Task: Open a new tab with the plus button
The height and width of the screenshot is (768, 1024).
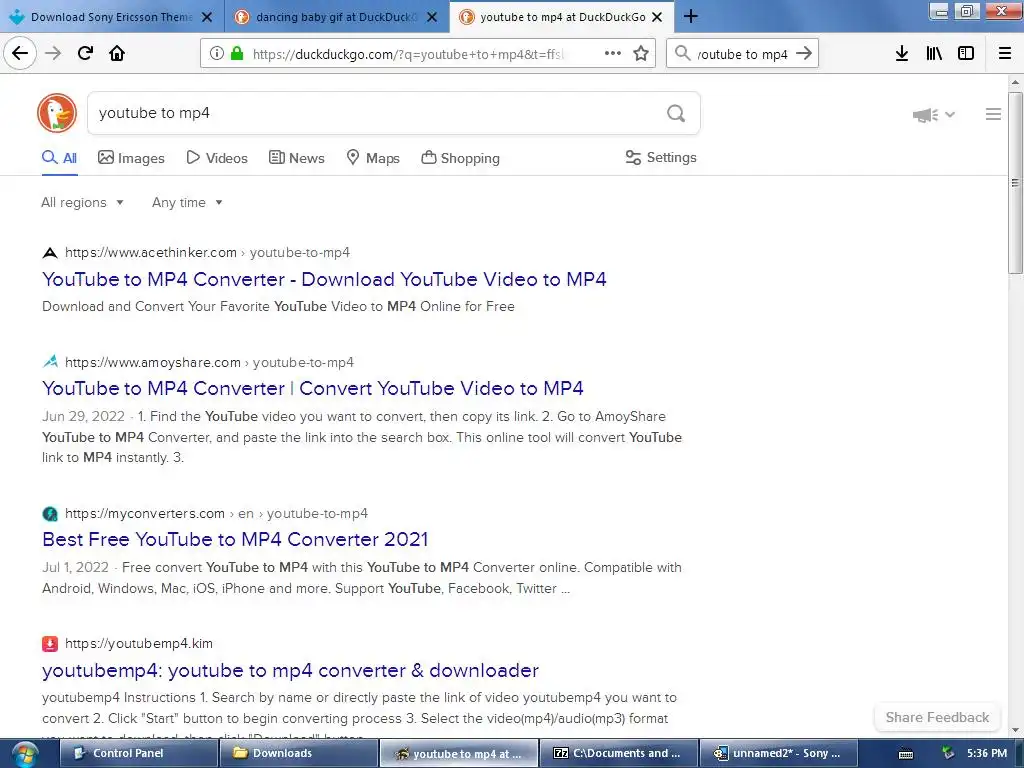Action: [691, 16]
